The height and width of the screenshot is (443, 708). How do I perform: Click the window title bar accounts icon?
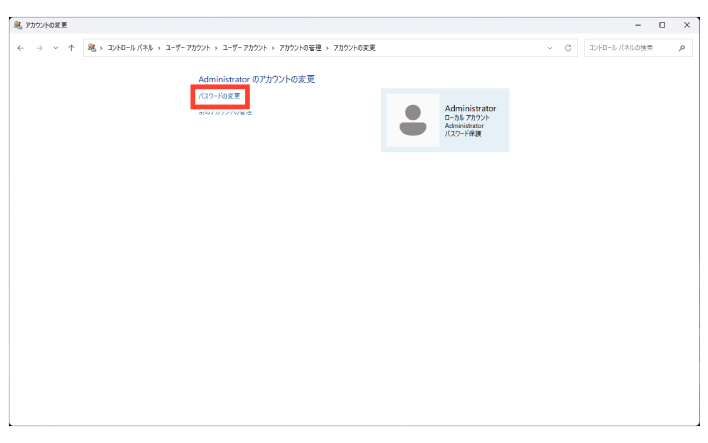[18, 25]
